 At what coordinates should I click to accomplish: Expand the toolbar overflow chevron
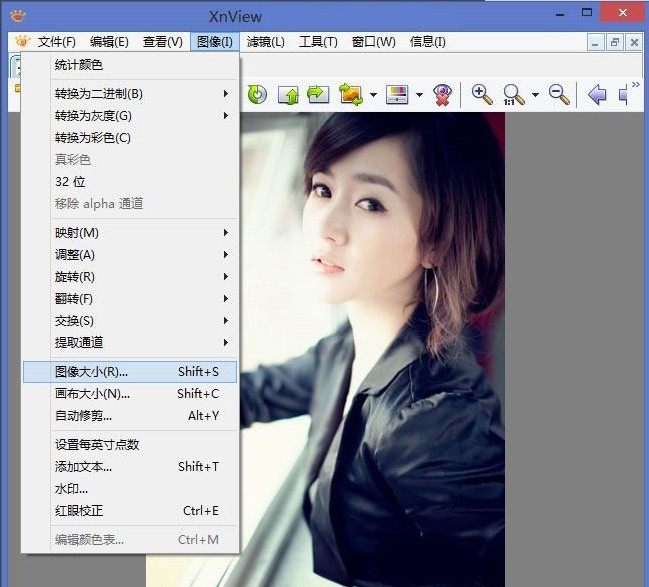[x=636, y=84]
